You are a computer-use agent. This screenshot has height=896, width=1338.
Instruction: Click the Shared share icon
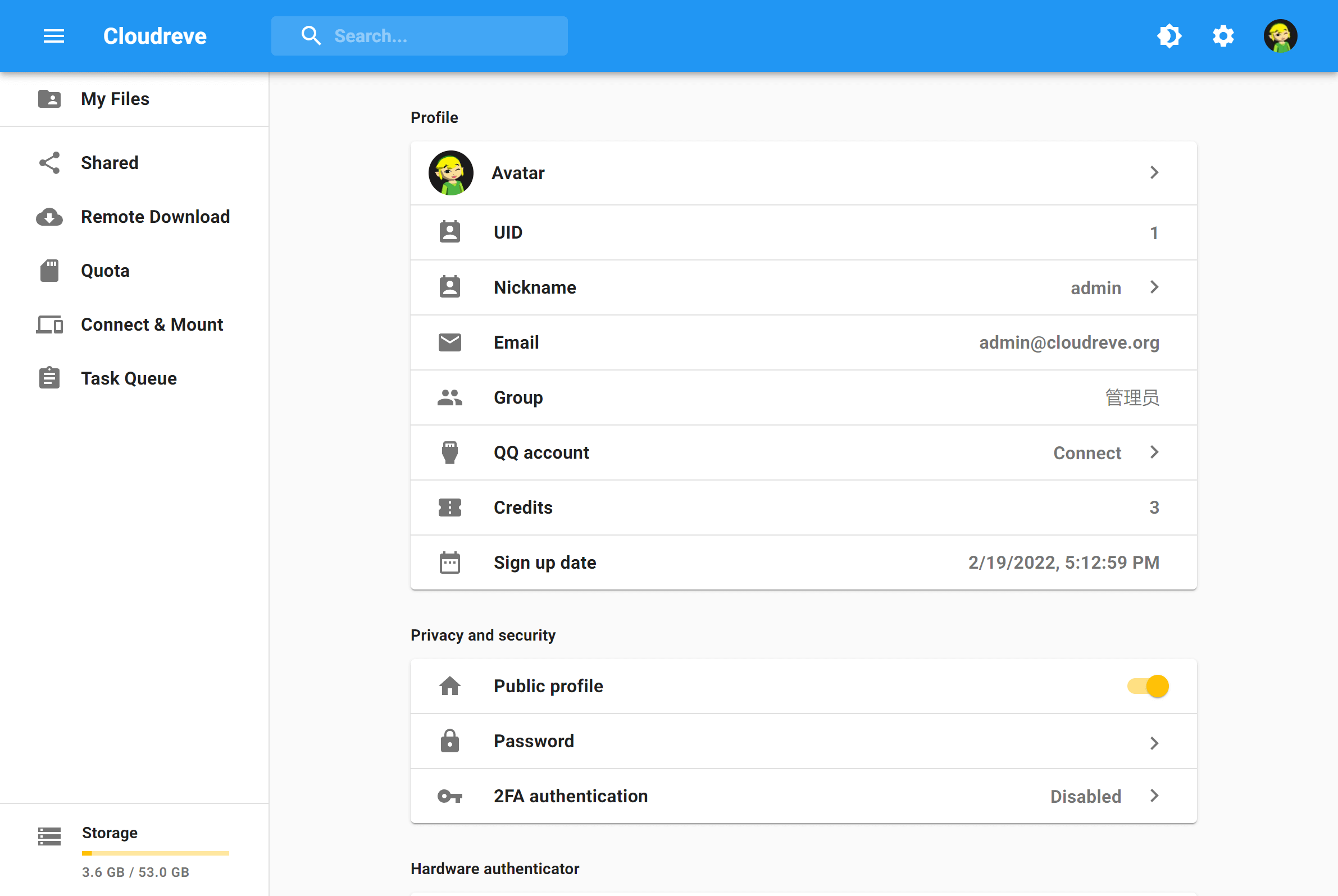click(49, 163)
